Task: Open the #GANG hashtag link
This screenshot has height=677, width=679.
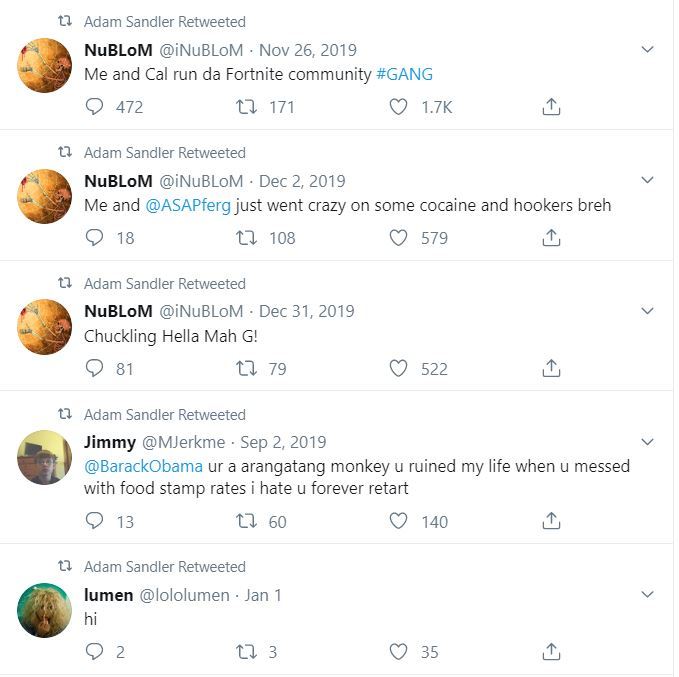Action: click(x=405, y=74)
